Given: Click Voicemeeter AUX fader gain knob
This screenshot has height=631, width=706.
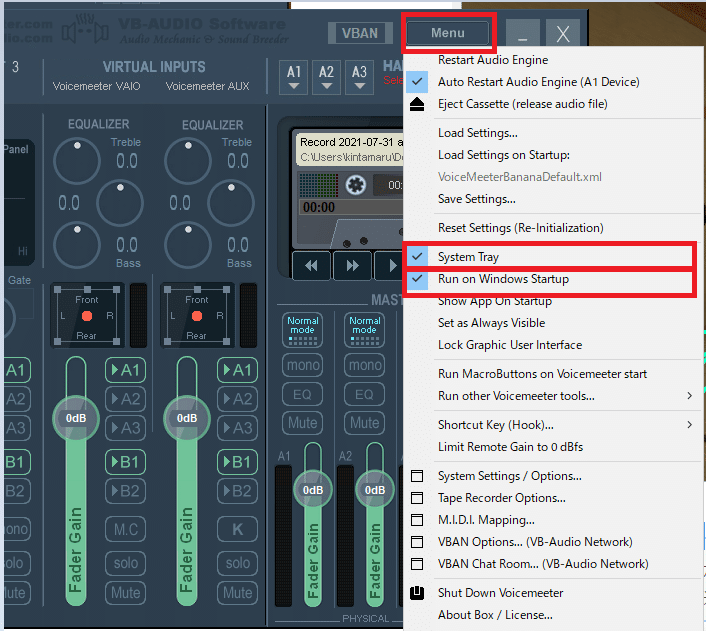Looking at the screenshot, I should (x=186, y=418).
